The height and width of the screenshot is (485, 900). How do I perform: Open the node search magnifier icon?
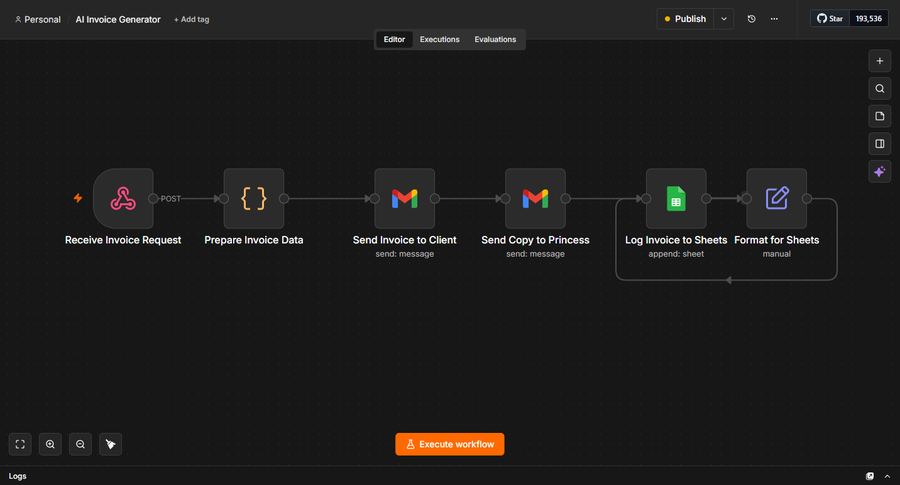coord(879,88)
